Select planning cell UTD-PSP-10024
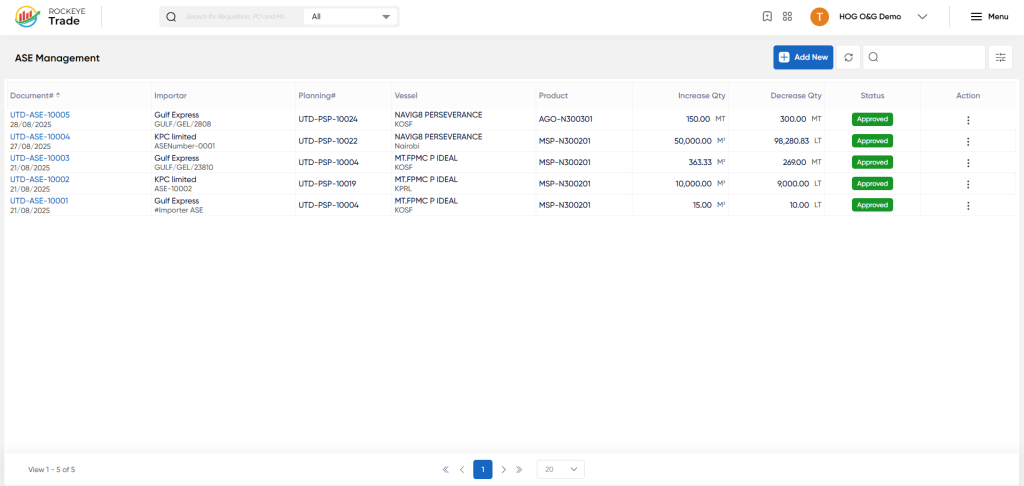1024x486 pixels. point(328,120)
